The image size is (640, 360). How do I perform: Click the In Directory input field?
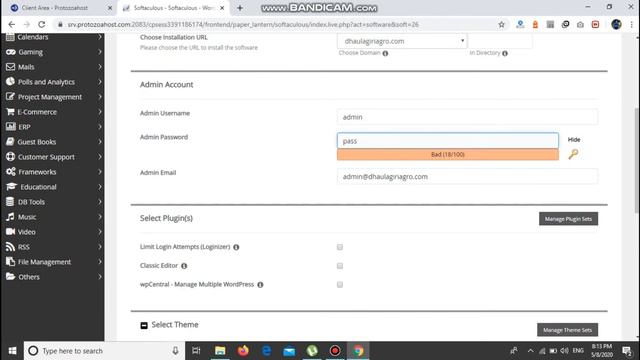(500, 41)
